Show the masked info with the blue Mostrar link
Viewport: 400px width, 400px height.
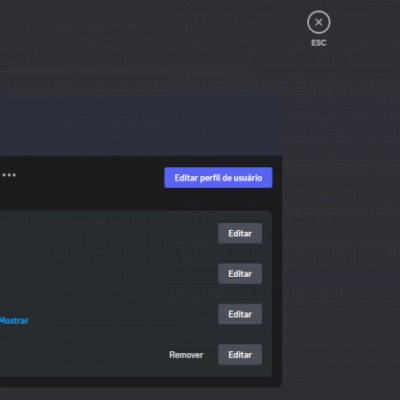pos(14,321)
